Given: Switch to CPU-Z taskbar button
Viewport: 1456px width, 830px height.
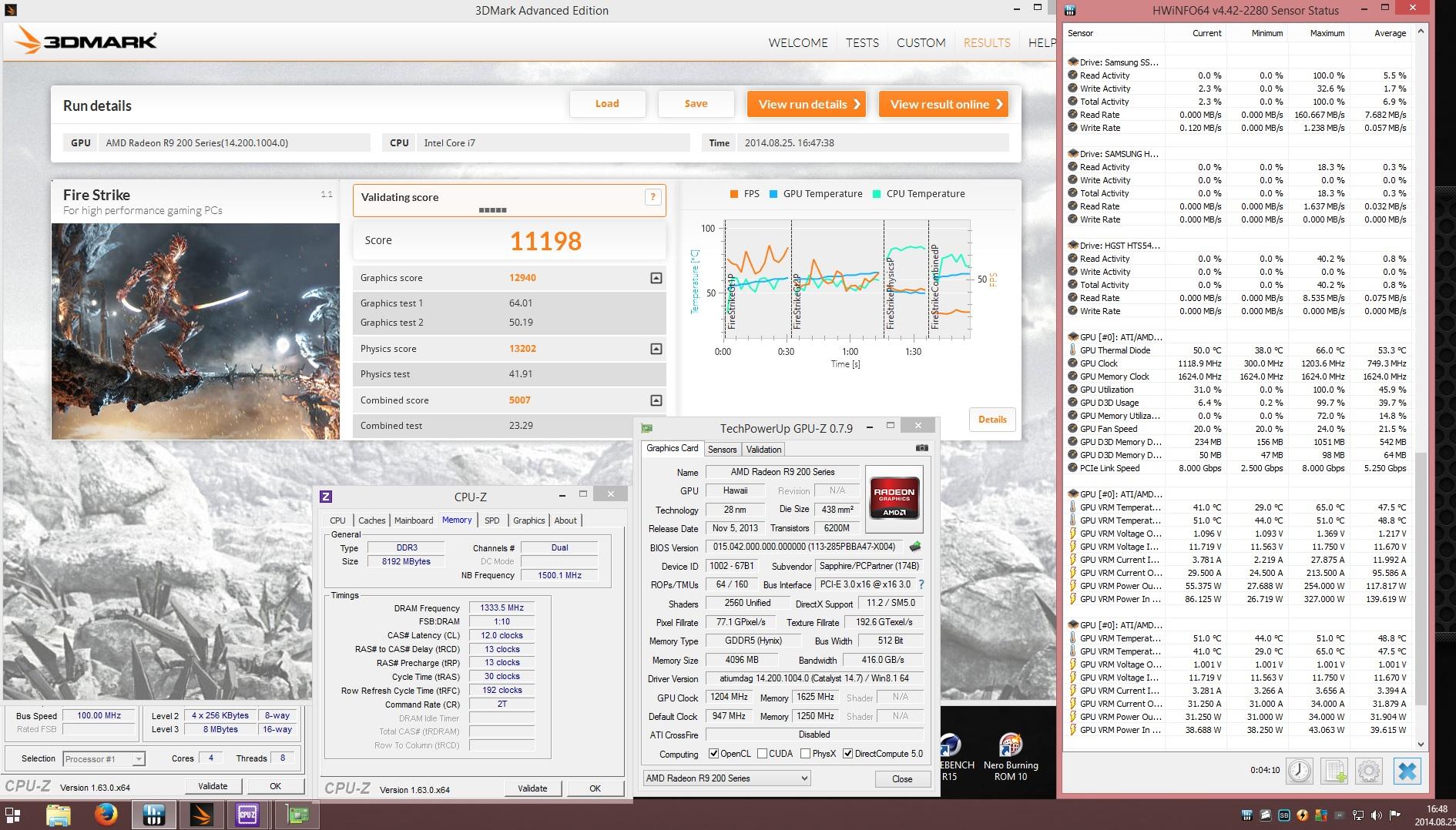Looking at the screenshot, I should pyautogui.click(x=247, y=815).
